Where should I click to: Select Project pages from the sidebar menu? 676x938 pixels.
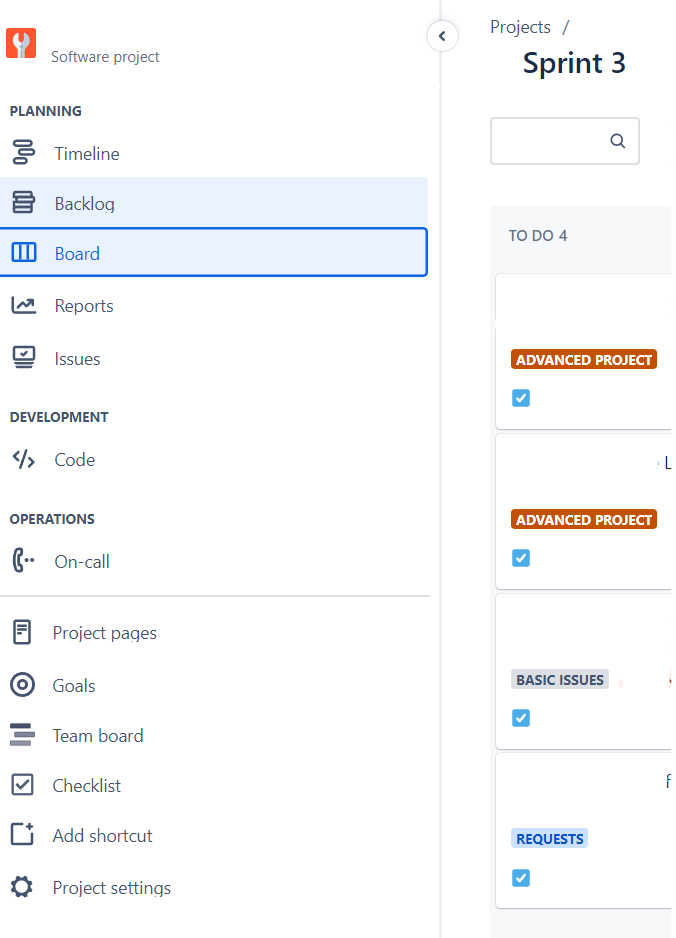[x=104, y=632]
